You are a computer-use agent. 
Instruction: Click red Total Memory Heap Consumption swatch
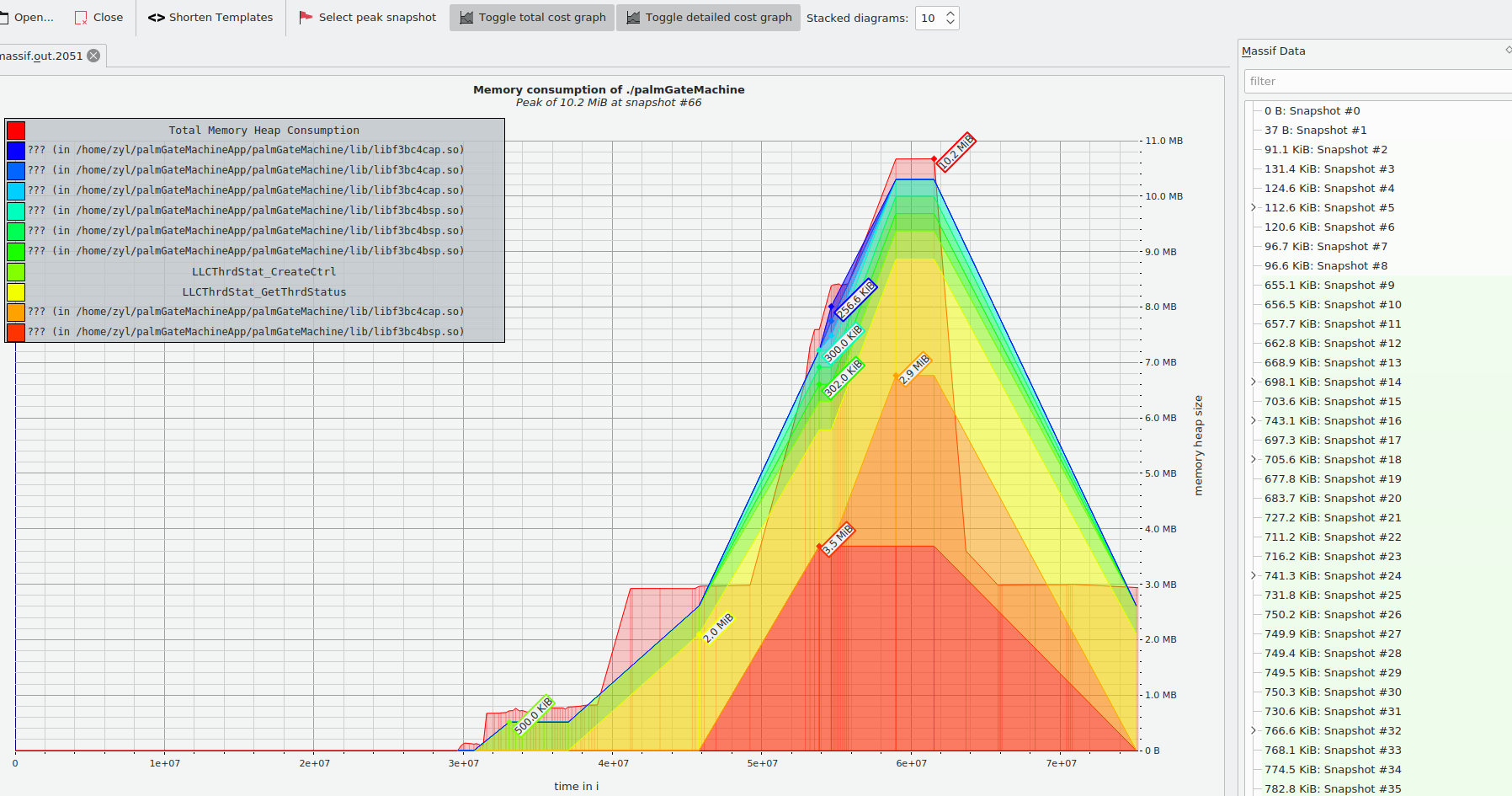(16, 130)
